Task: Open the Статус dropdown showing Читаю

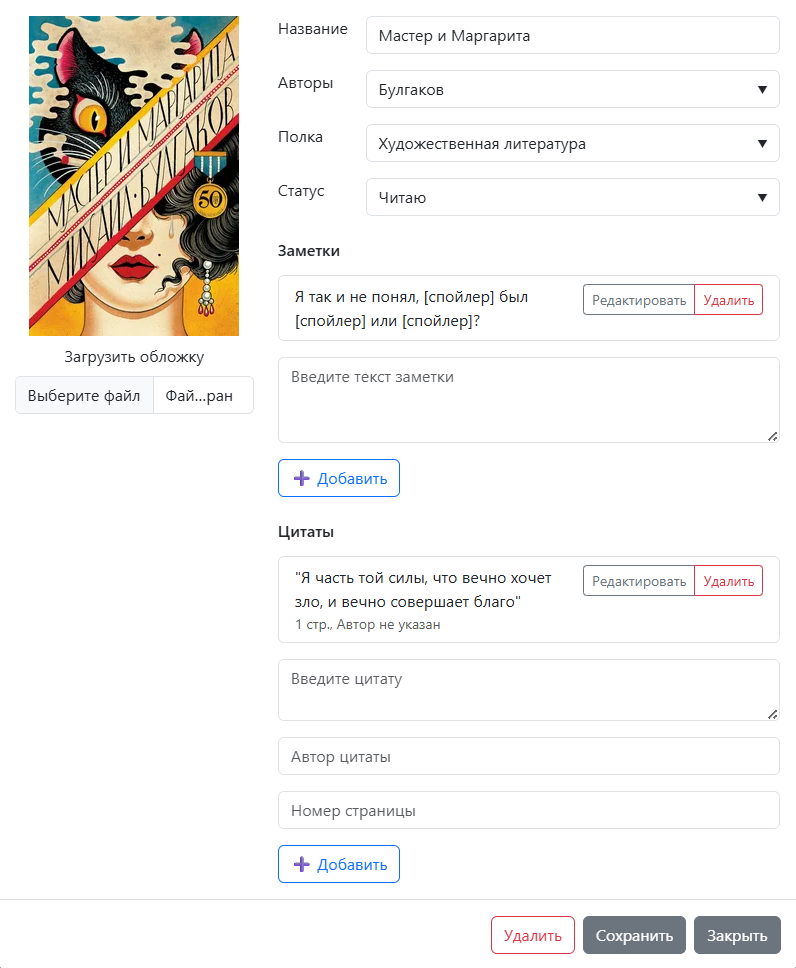Action: tap(572, 197)
